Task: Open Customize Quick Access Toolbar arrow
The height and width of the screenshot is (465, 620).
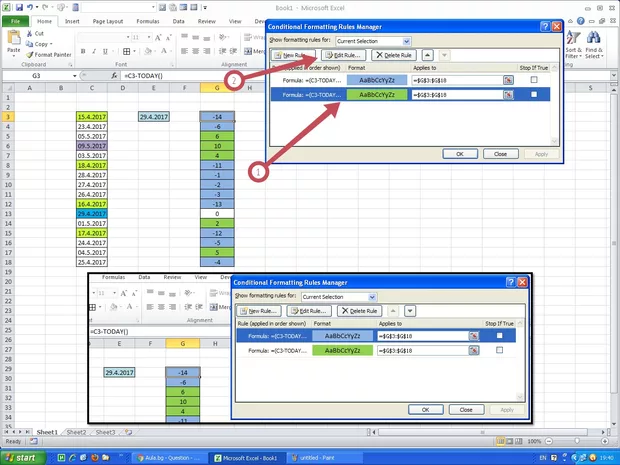Action: (205, 7)
